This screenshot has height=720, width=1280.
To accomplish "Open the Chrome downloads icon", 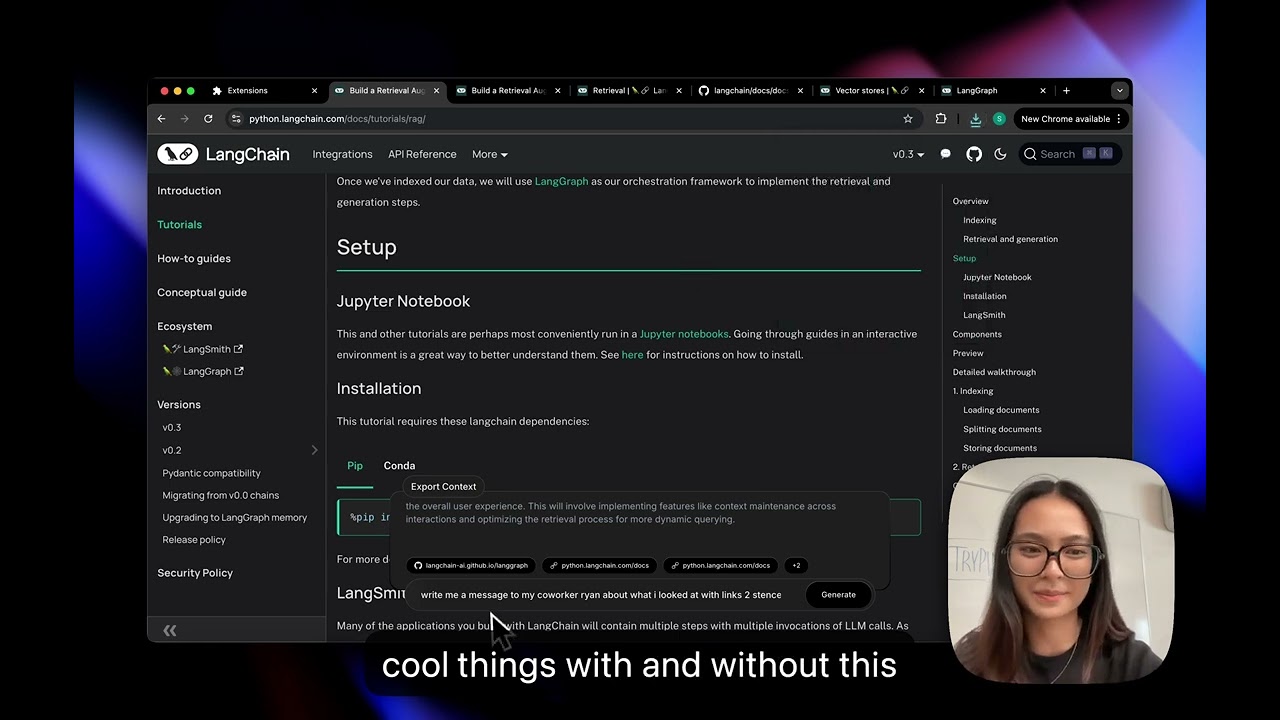I will pos(975,118).
